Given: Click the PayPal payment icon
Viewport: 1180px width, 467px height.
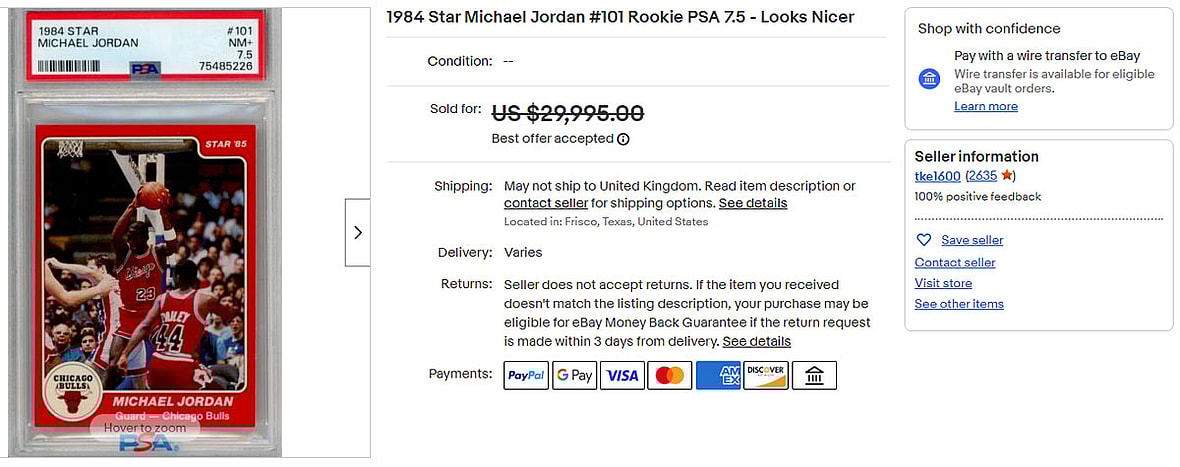Looking at the screenshot, I should 525,375.
